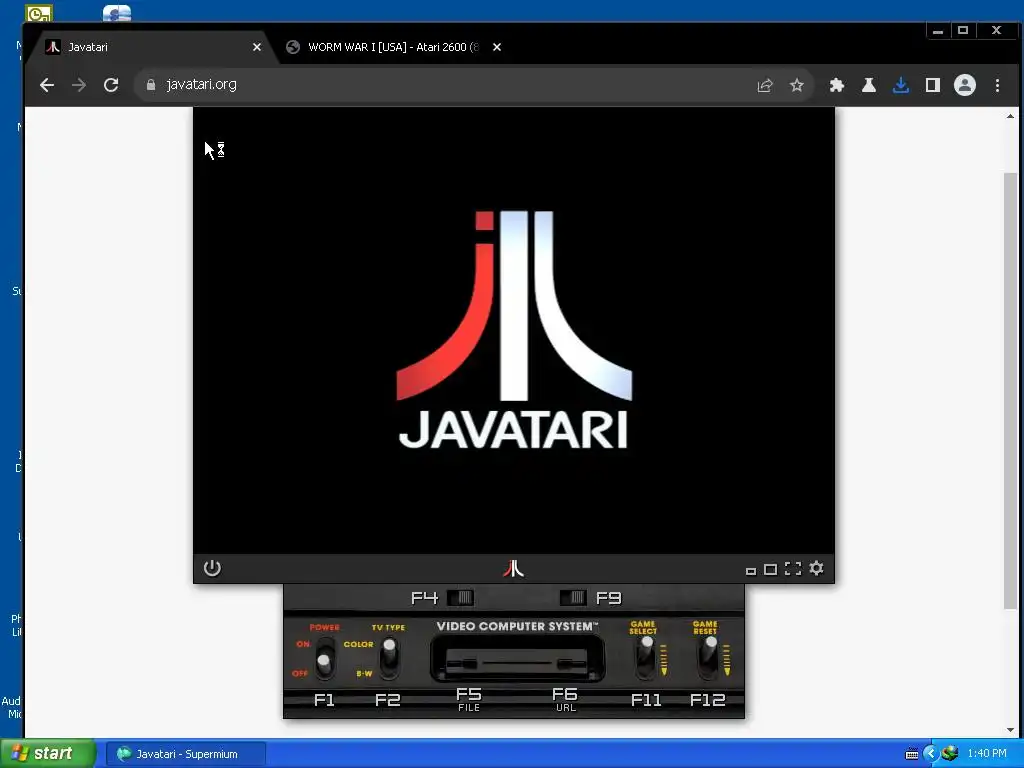Click the 1:40 PM clock

coord(987,754)
